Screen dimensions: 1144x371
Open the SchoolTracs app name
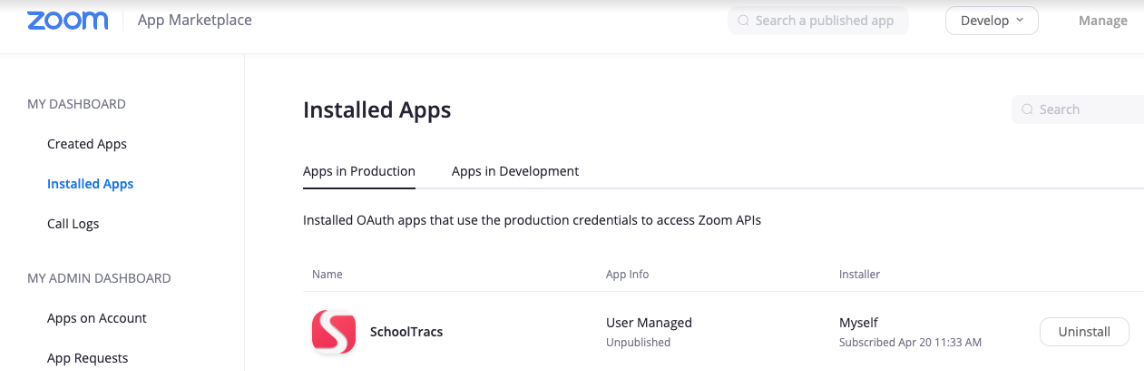coord(406,332)
